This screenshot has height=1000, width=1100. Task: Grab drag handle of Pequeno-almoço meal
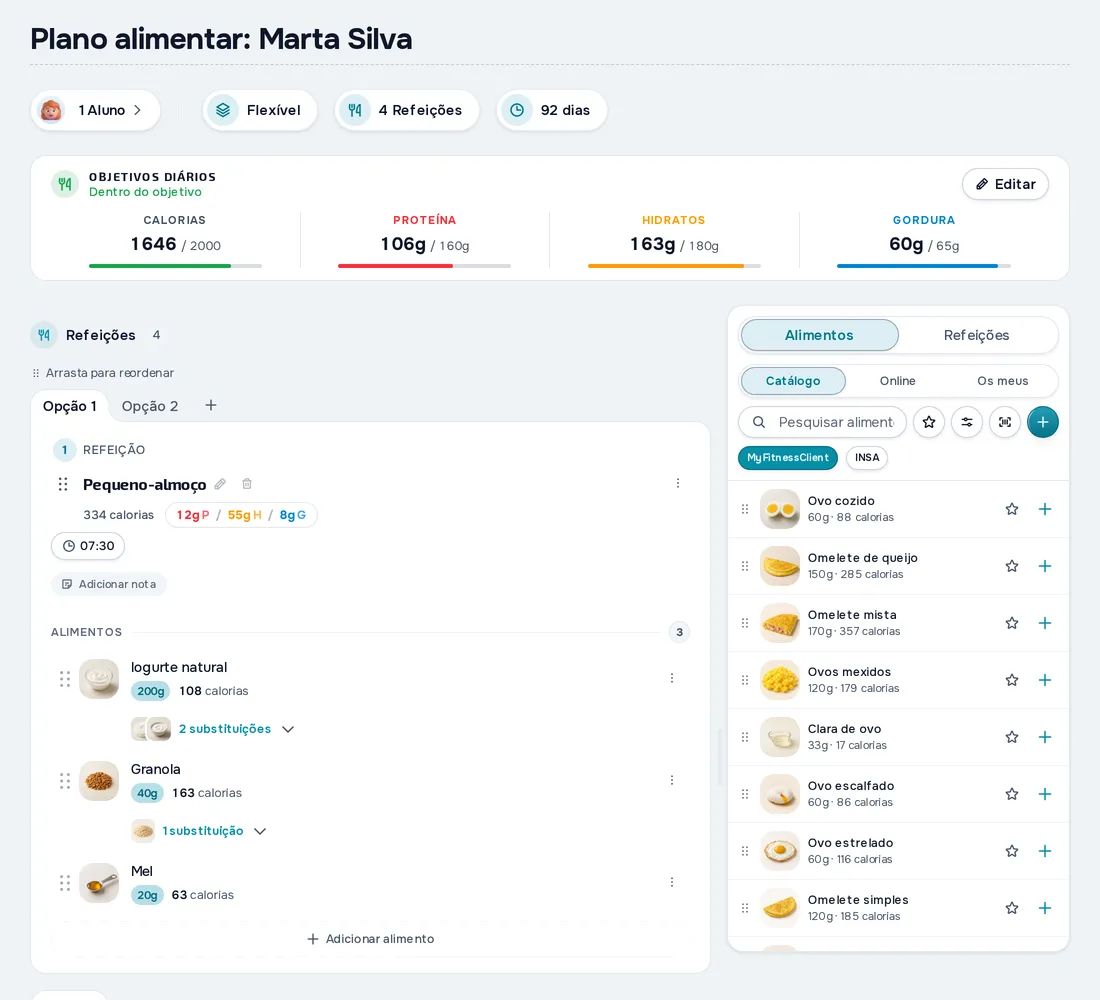(x=63, y=484)
